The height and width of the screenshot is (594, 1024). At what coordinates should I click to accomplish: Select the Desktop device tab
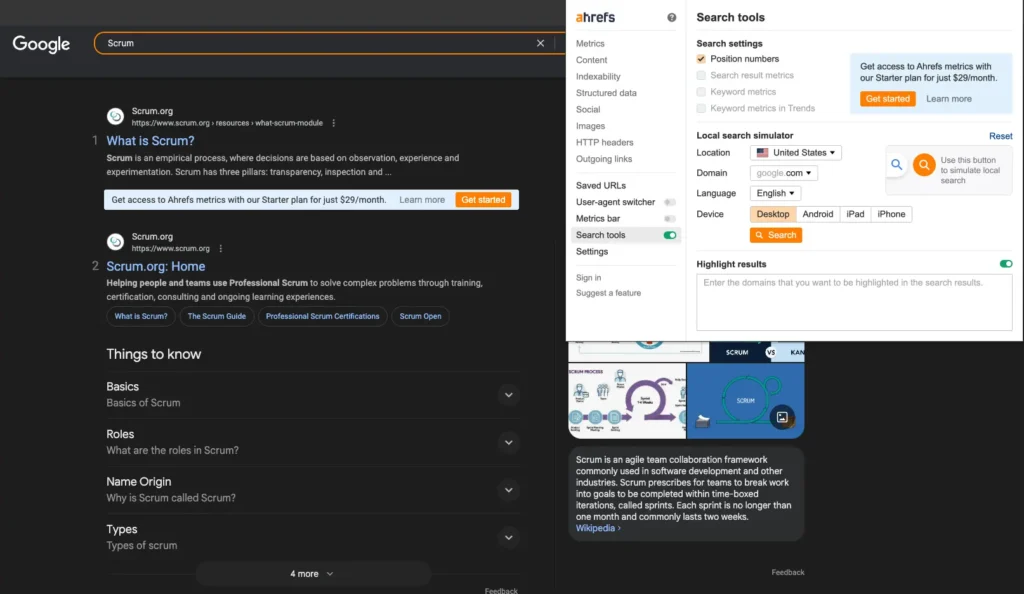(x=773, y=214)
